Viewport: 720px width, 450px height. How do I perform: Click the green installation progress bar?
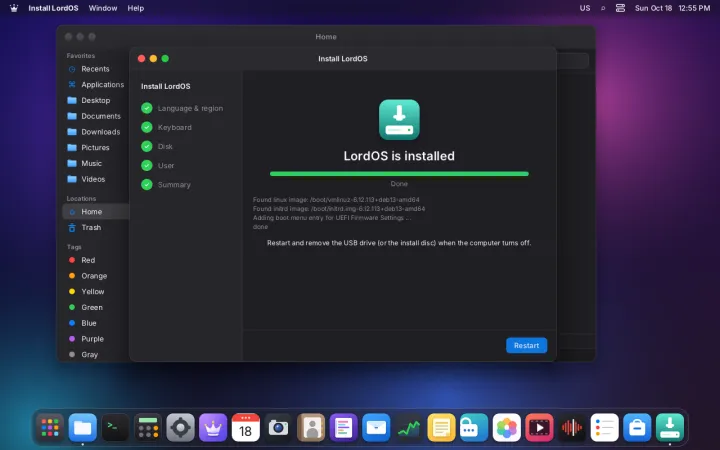click(399, 174)
